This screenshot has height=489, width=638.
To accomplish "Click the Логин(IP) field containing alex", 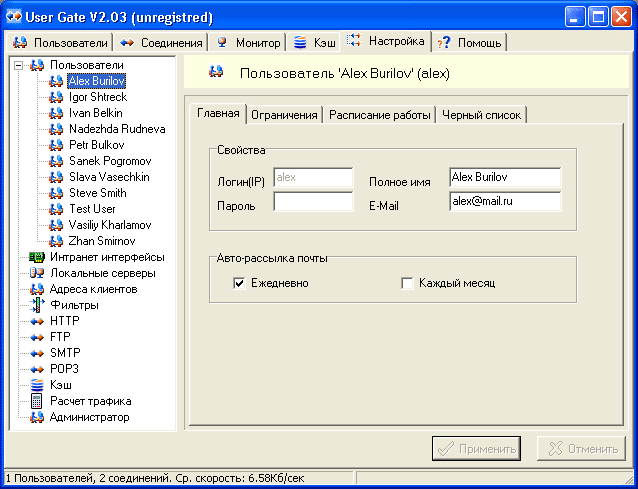I will point(313,177).
